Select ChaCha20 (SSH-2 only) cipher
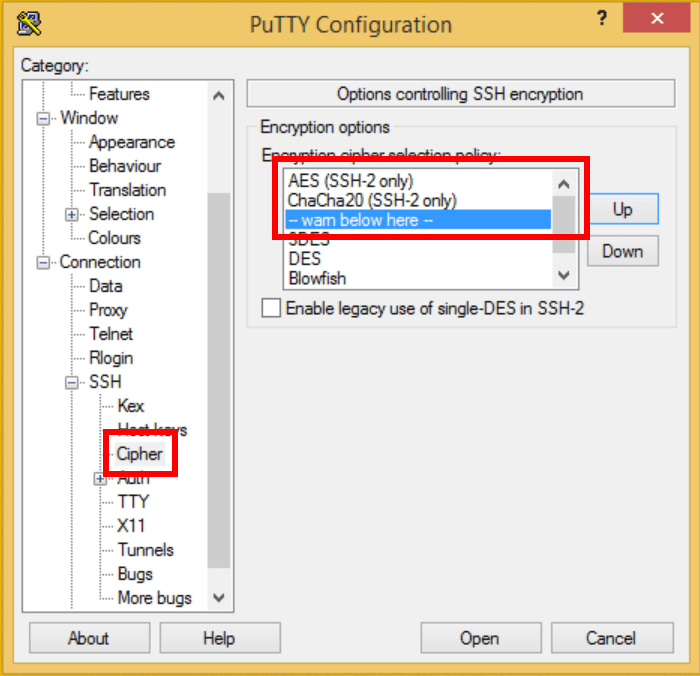 coord(418,200)
